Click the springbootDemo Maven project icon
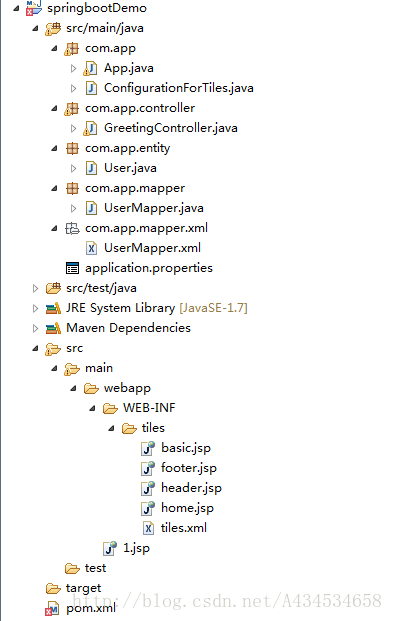This screenshot has height=621, width=393. coord(34,8)
